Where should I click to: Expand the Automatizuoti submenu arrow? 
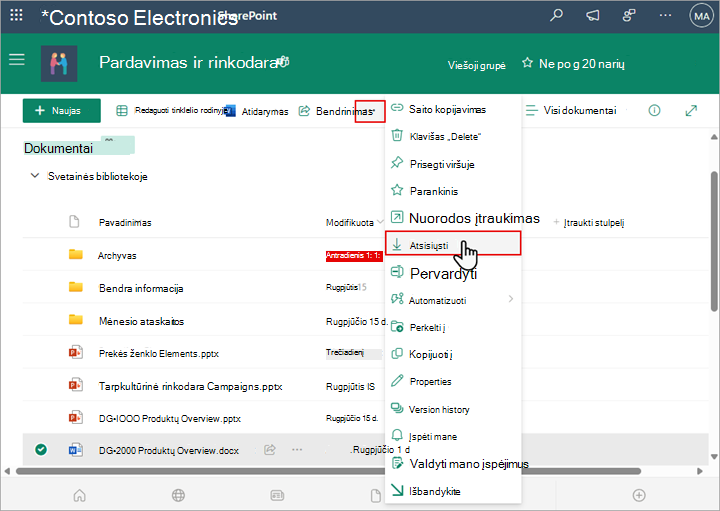511,299
